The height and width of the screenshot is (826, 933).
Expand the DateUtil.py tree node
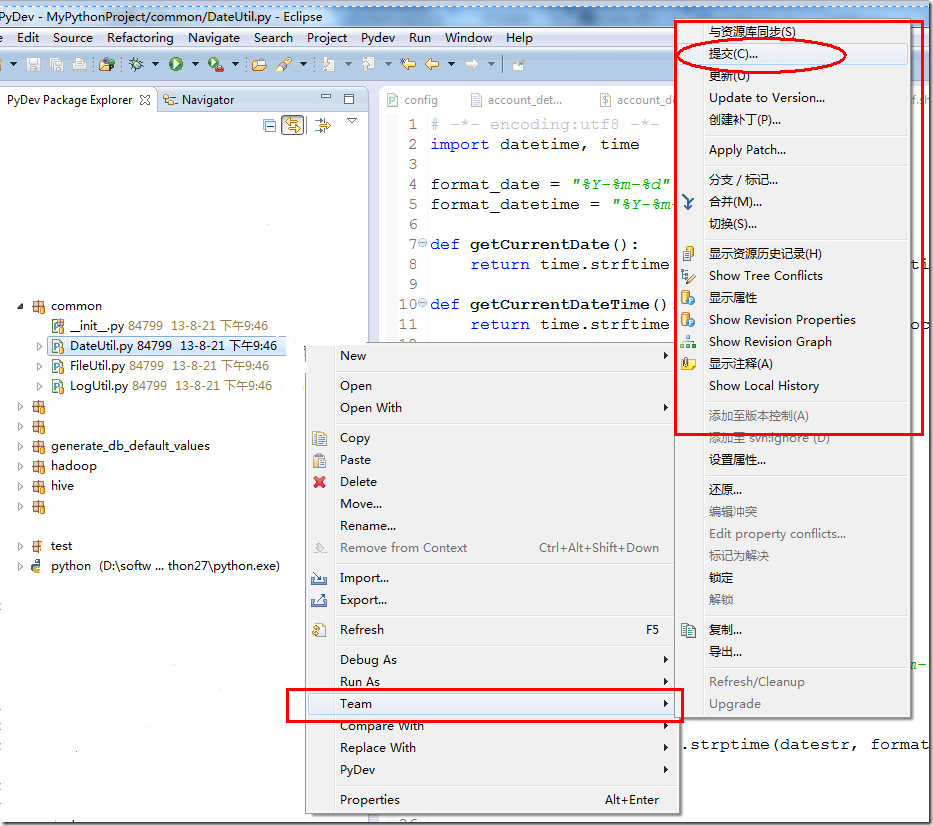click(x=39, y=346)
